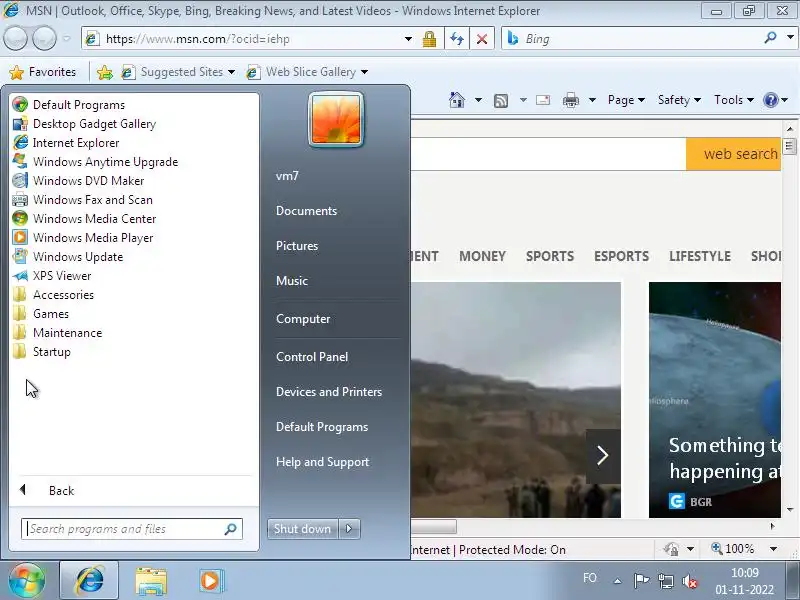The width and height of the screenshot is (800, 600).
Task: Open Windows Update
Action: pos(68,256)
